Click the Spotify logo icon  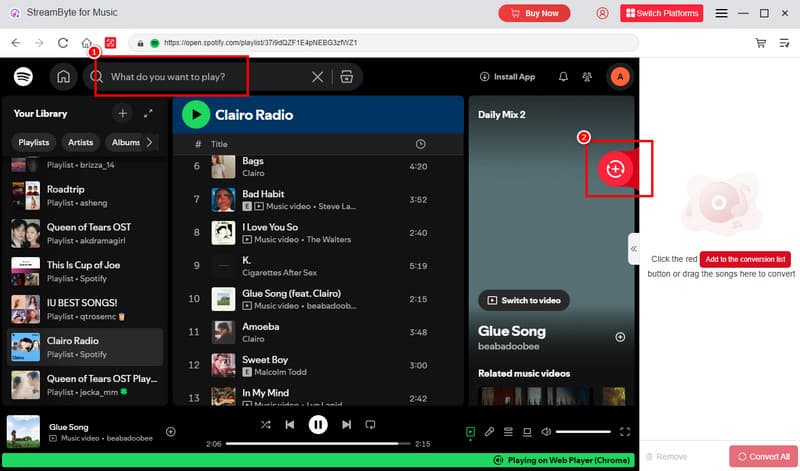(x=23, y=77)
